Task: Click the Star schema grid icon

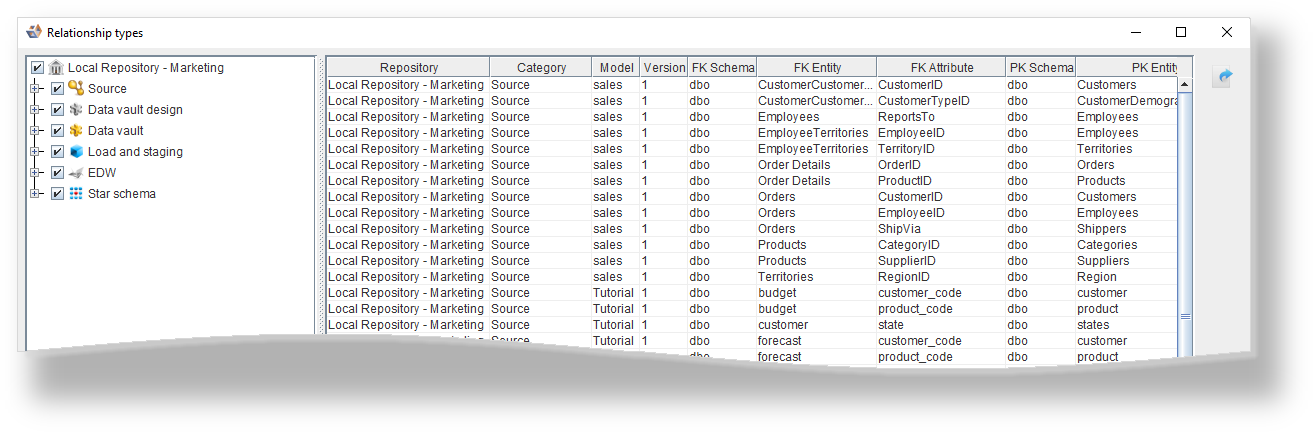Action: point(76,194)
